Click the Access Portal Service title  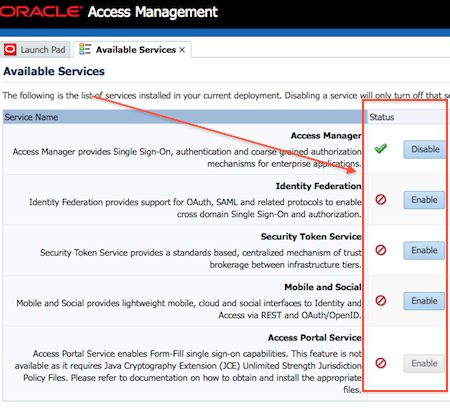[314, 338]
